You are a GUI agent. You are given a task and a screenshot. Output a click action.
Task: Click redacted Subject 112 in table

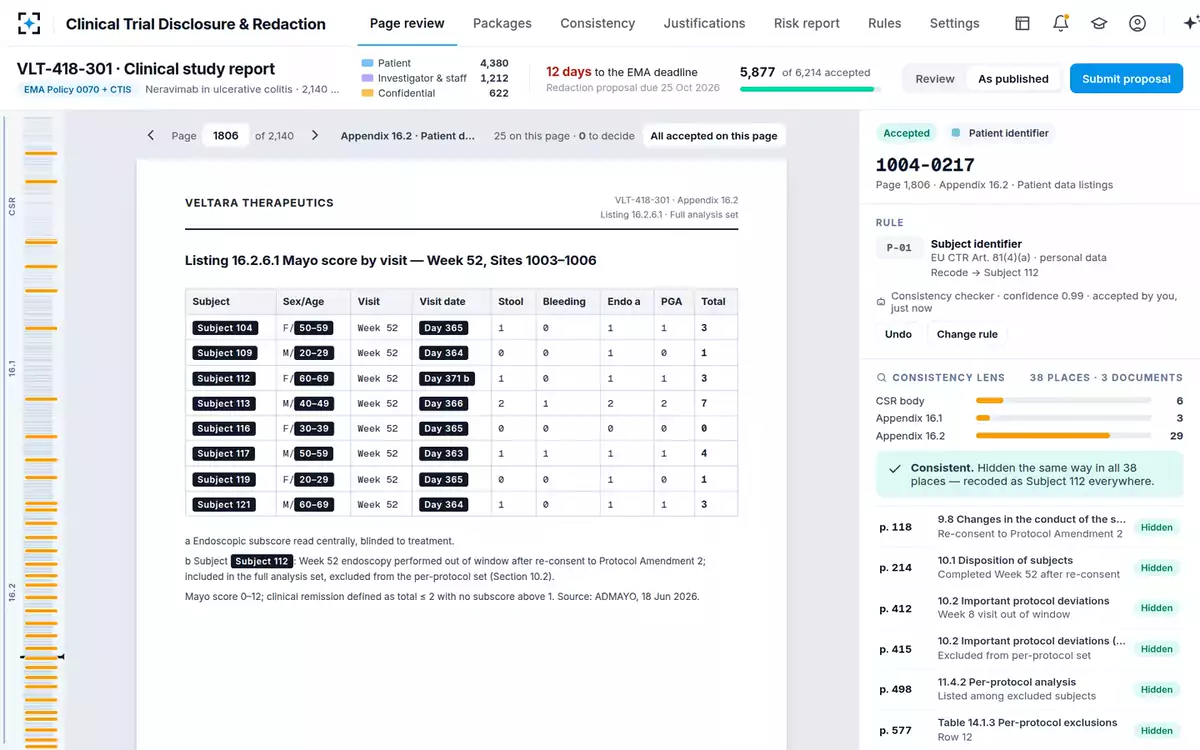(x=224, y=379)
